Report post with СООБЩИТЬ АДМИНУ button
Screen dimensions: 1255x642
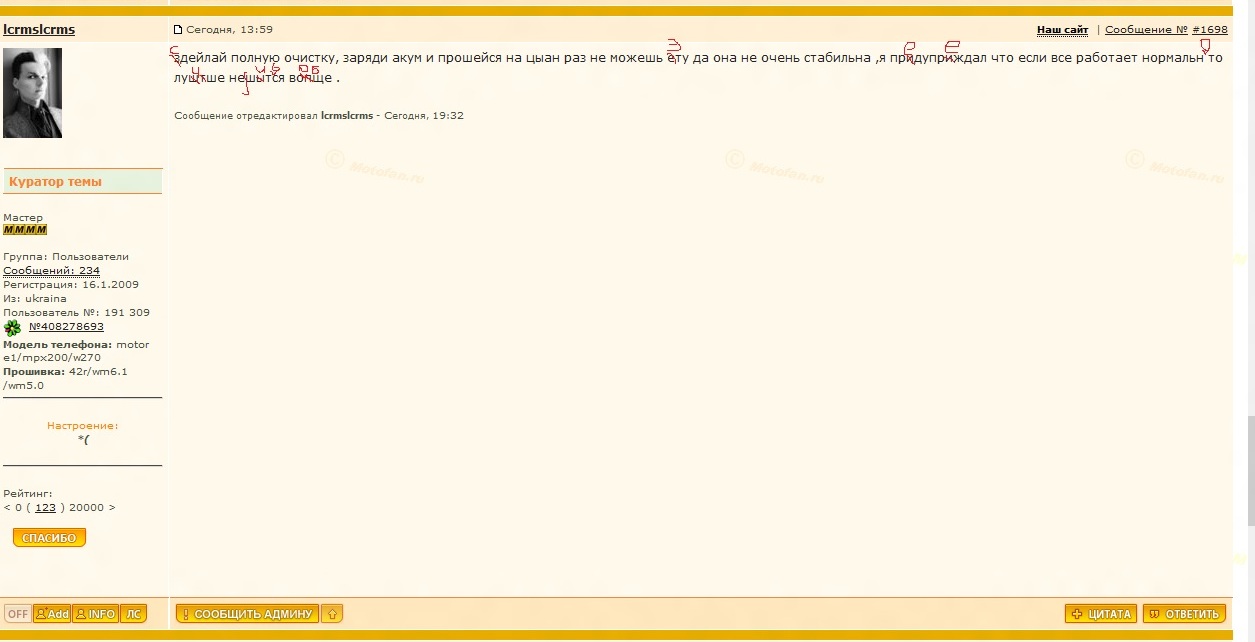247,614
